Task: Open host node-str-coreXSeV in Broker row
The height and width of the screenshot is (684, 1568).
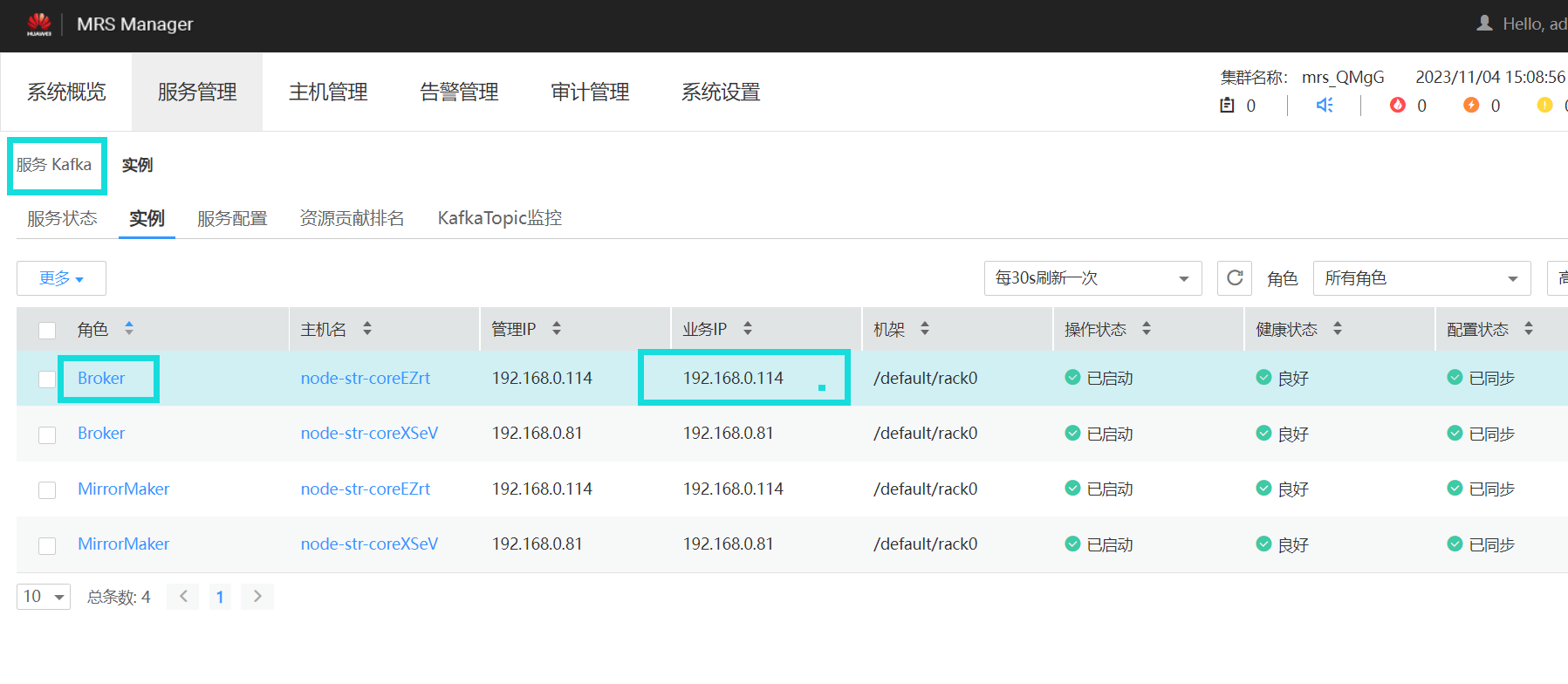Action: (x=369, y=433)
